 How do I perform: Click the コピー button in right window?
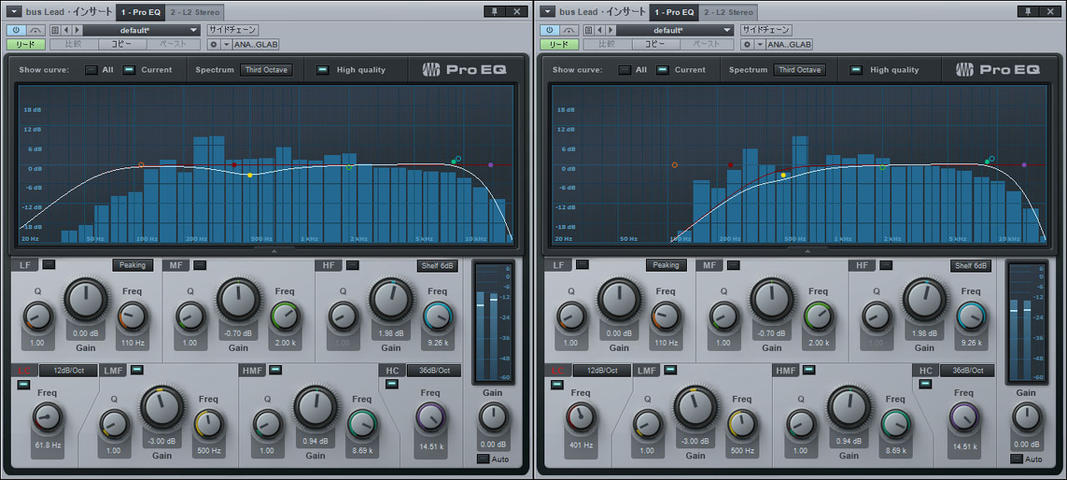point(657,44)
